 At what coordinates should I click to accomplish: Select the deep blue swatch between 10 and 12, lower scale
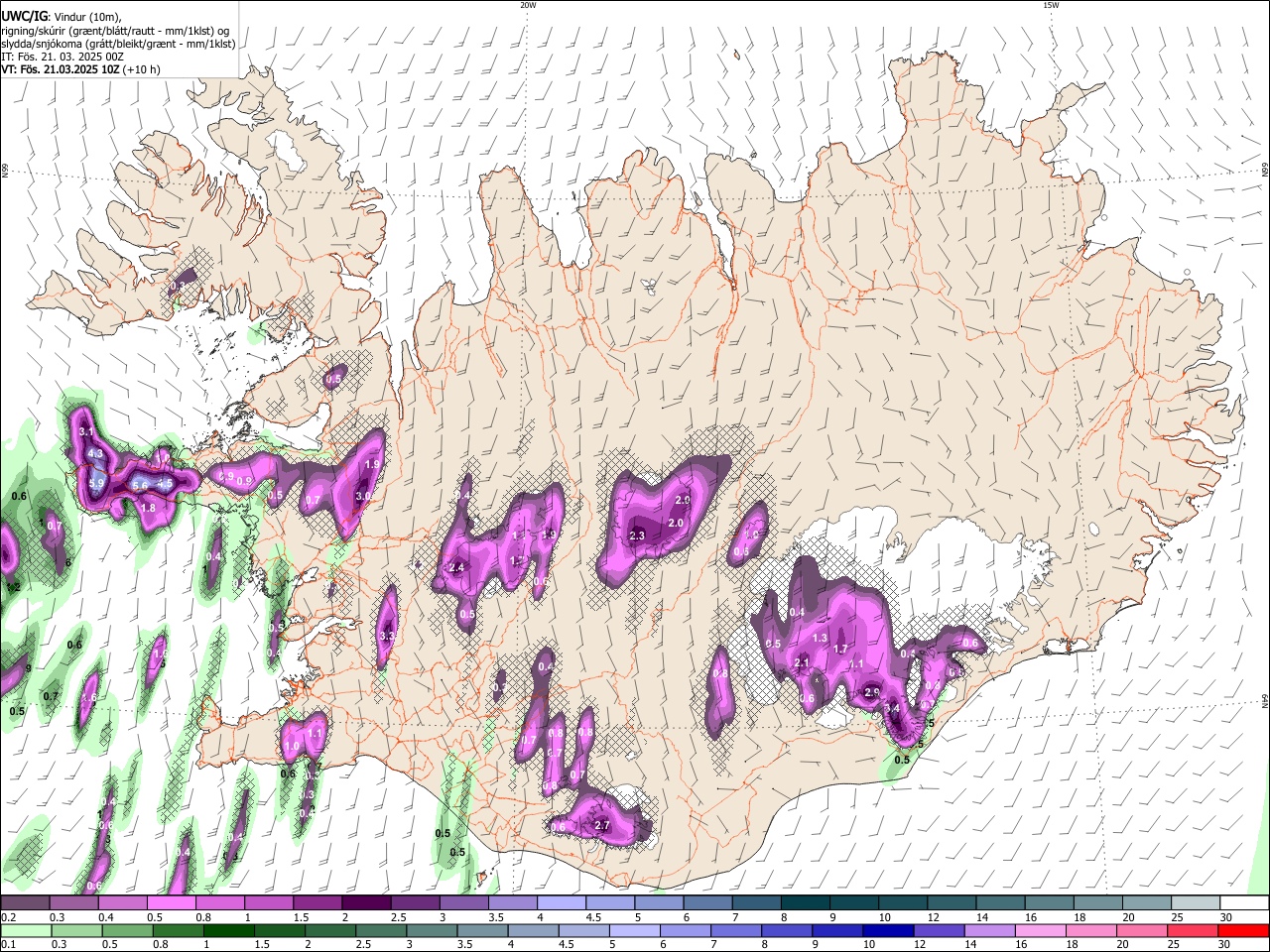(888, 930)
